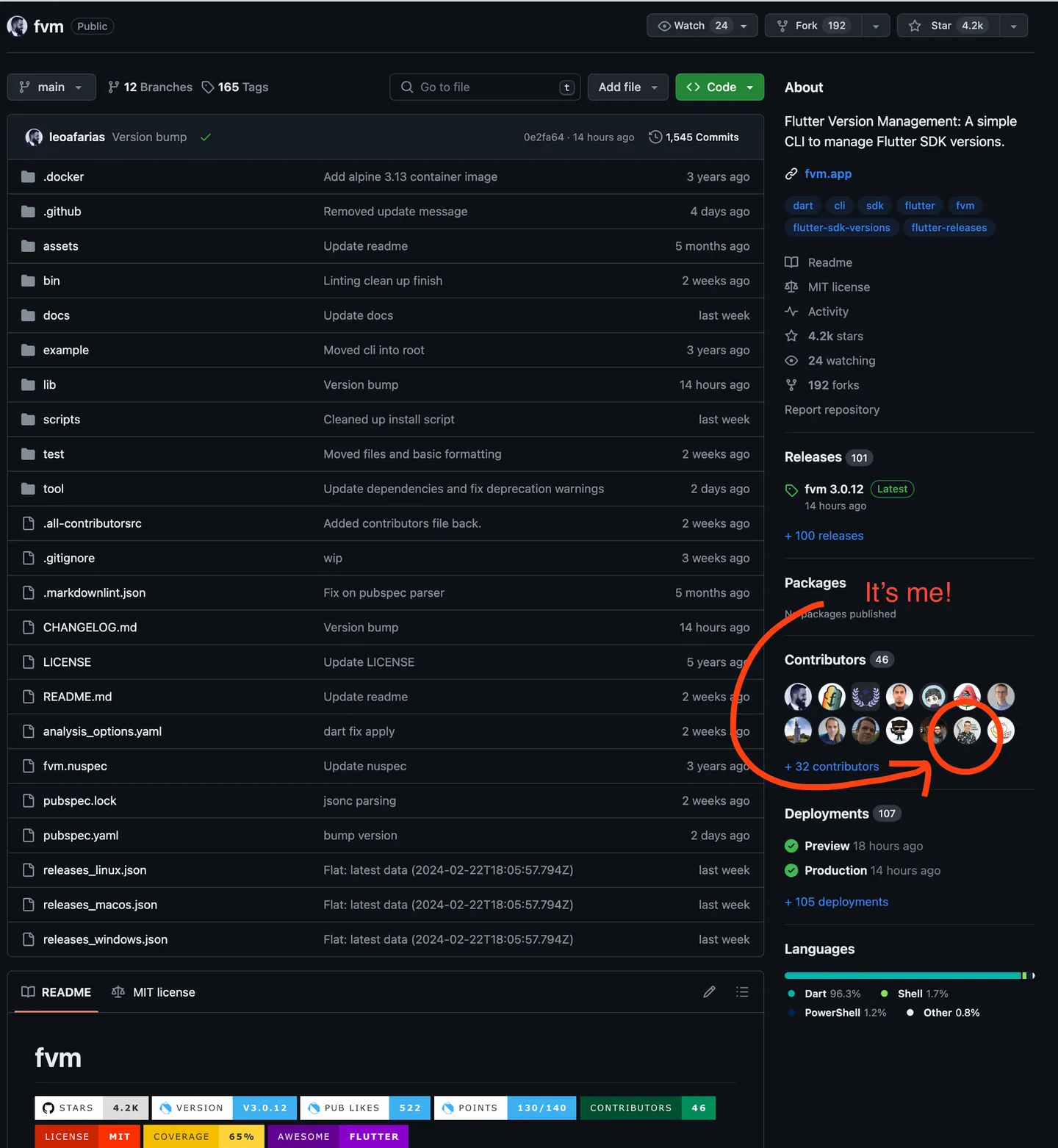
Task: Open releases_macos.json file
Action: click(100, 905)
